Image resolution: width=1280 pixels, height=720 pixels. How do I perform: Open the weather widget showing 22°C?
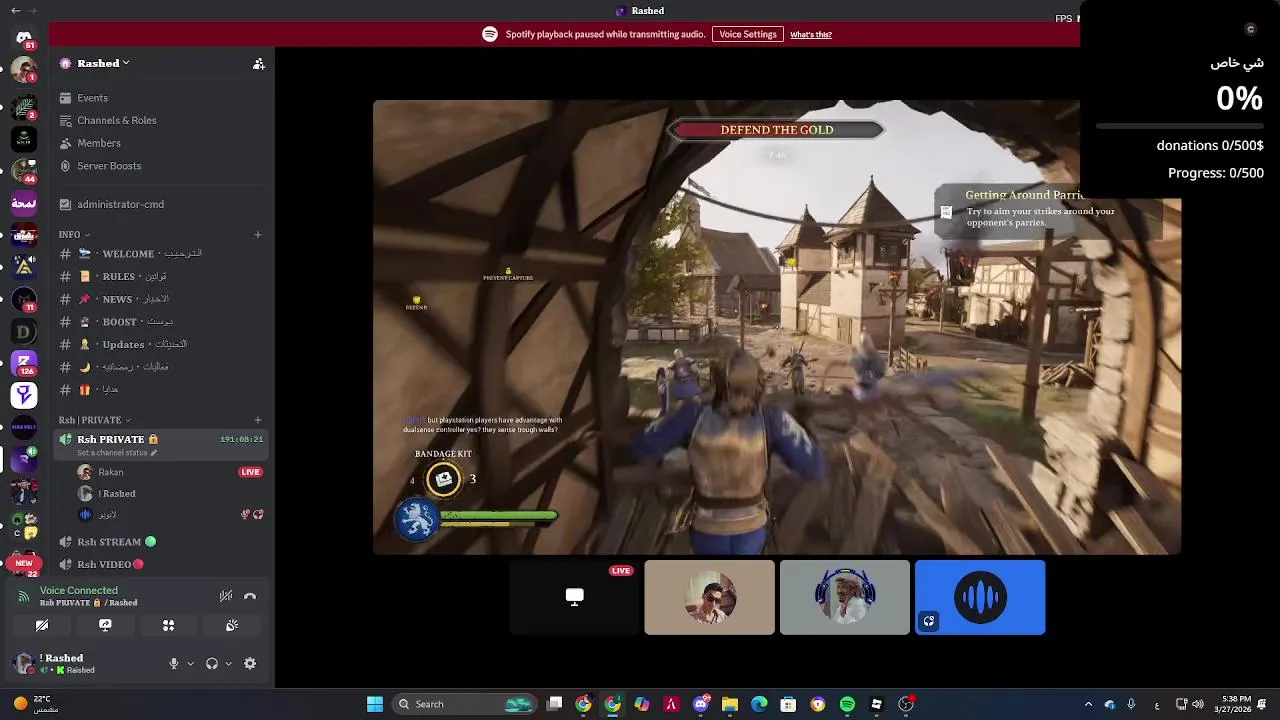pyautogui.click(x=36, y=704)
